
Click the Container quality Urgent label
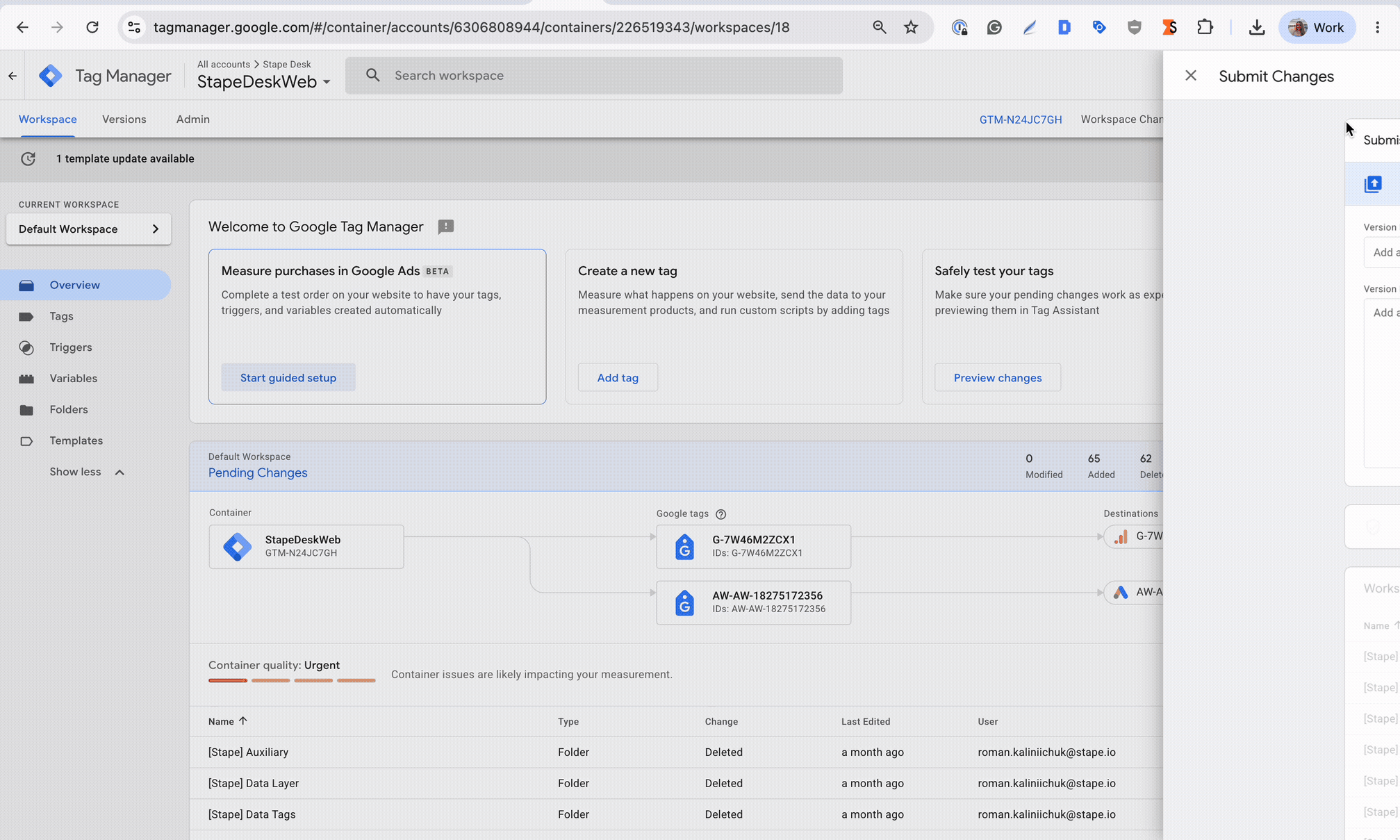pyautogui.click(x=274, y=665)
